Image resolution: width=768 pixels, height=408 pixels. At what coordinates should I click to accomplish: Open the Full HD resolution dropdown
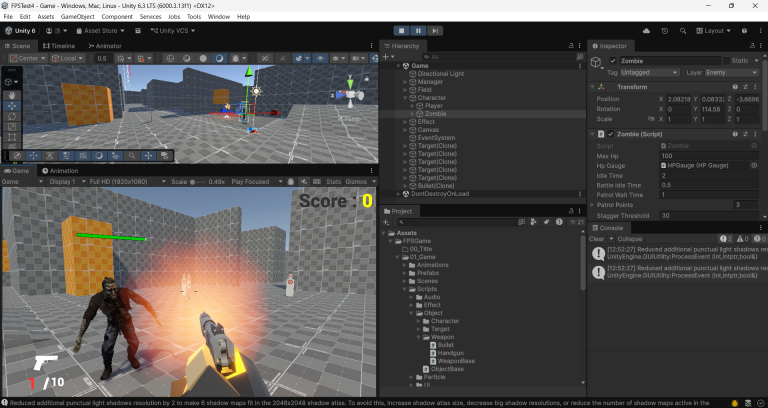(128, 182)
